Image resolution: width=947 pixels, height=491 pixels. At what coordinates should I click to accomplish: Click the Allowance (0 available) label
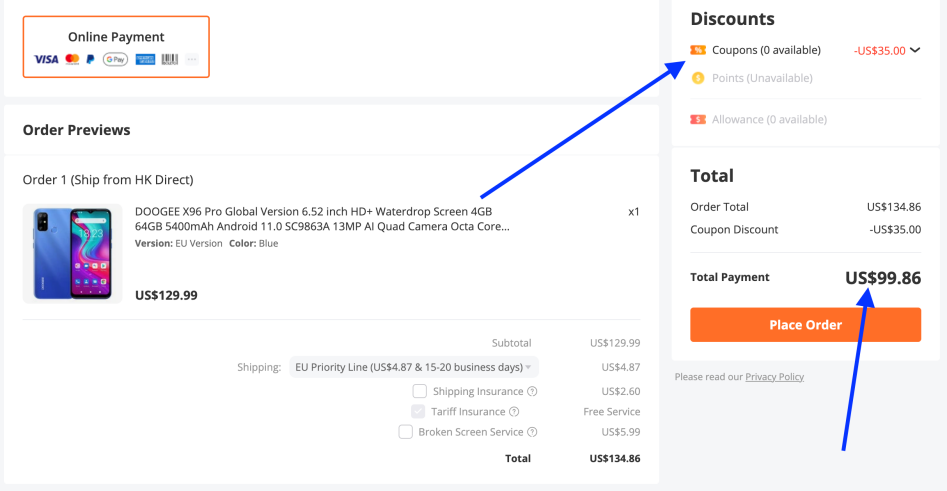[x=769, y=120]
